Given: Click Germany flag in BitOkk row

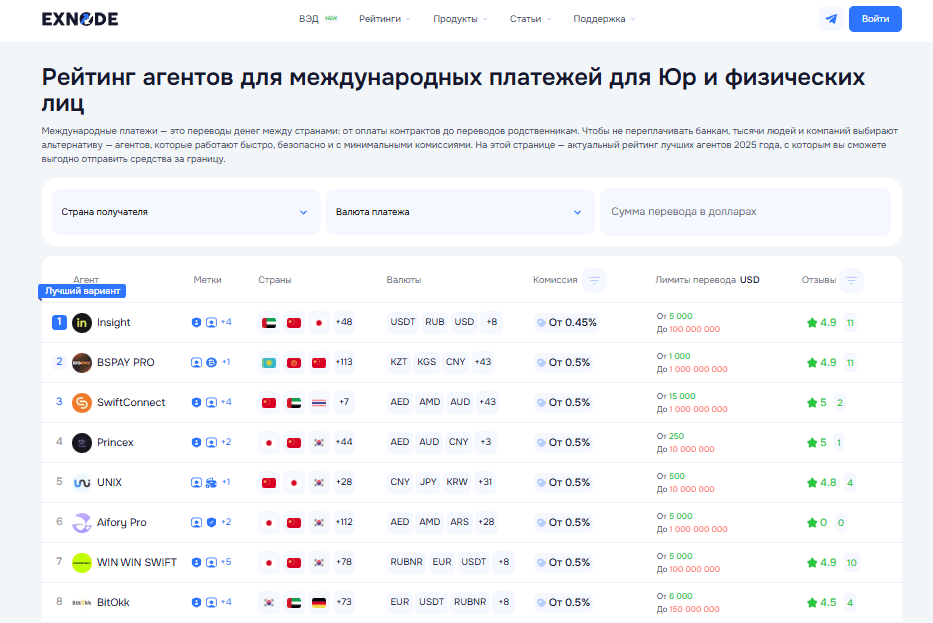Looking at the screenshot, I should coord(319,602).
